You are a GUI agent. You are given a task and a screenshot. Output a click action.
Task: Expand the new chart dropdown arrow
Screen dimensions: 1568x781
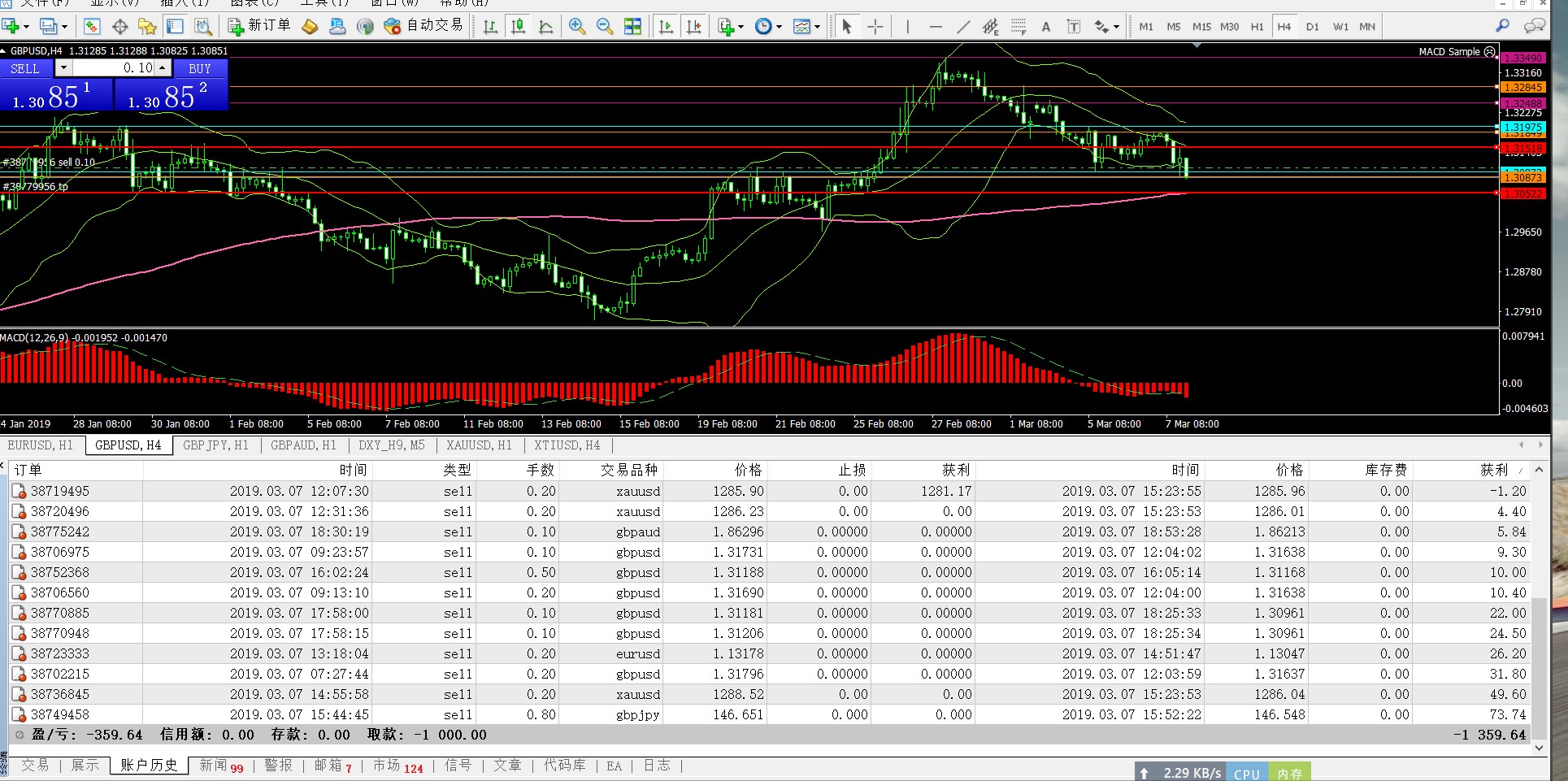tap(26, 27)
